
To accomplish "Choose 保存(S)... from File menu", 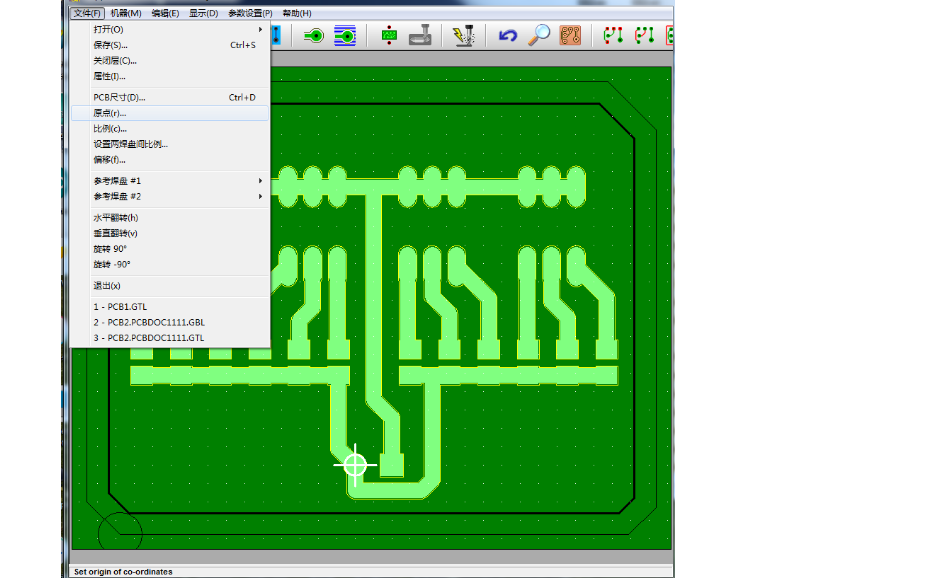I will [170, 45].
